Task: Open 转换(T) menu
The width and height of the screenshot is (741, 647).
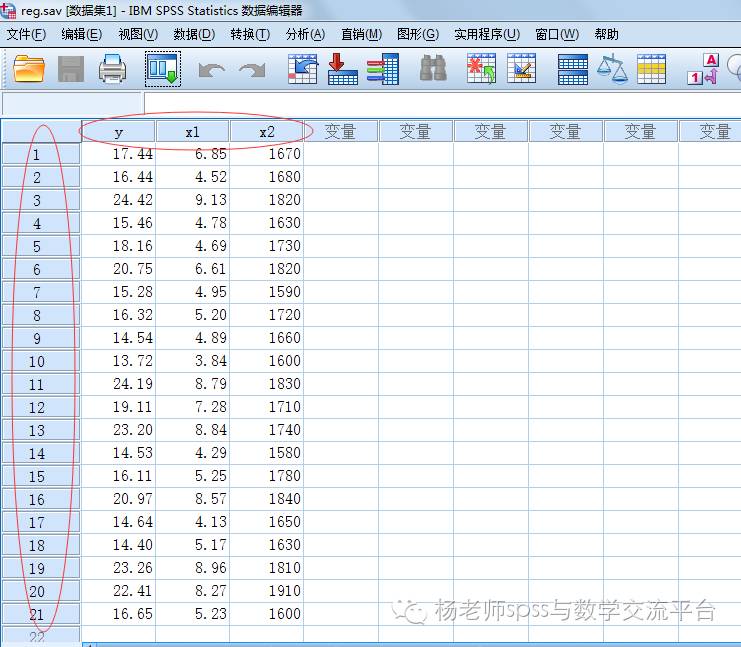Action: point(250,34)
